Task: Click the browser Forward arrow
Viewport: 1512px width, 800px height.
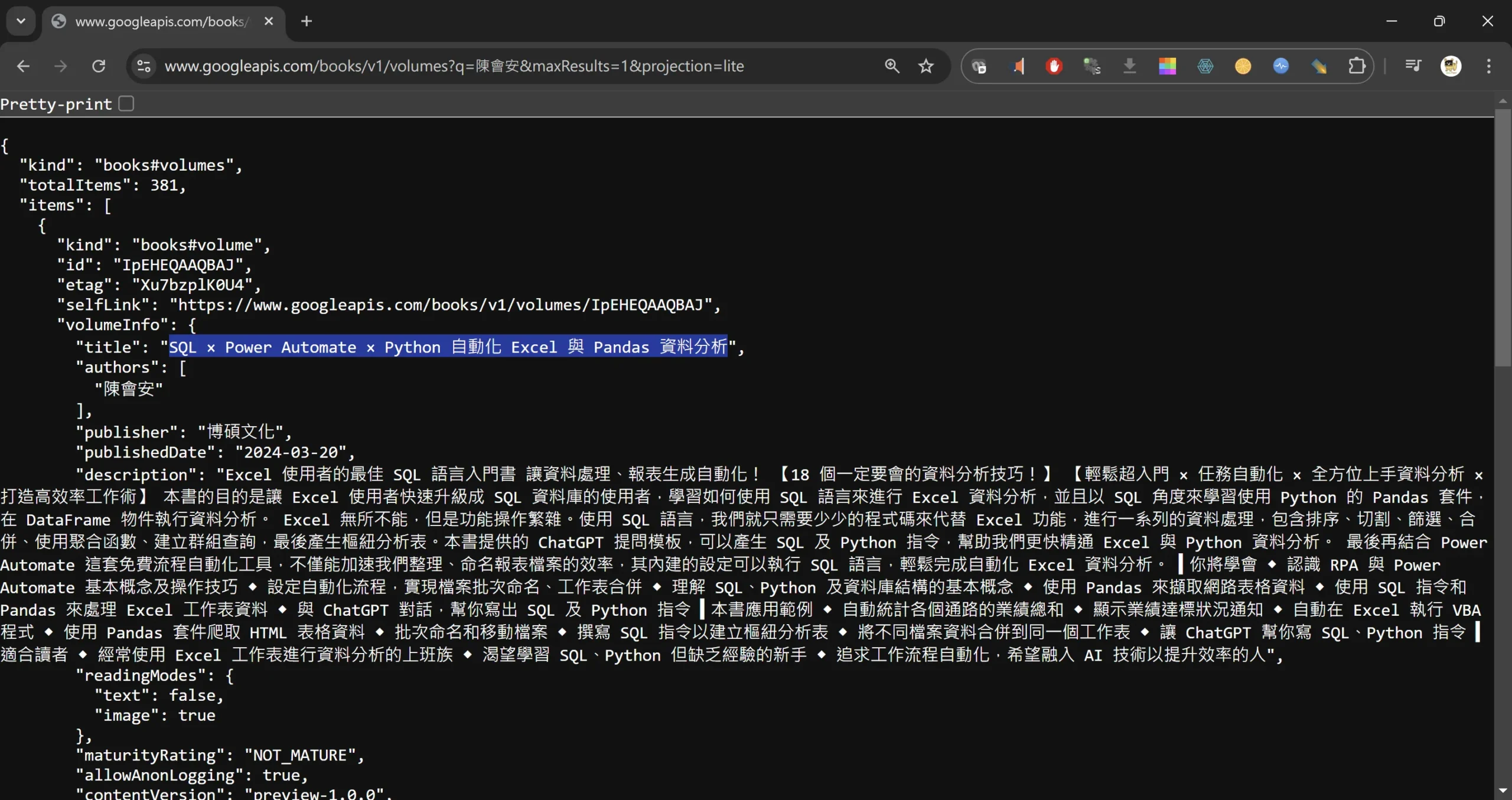Action: [60, 66]
